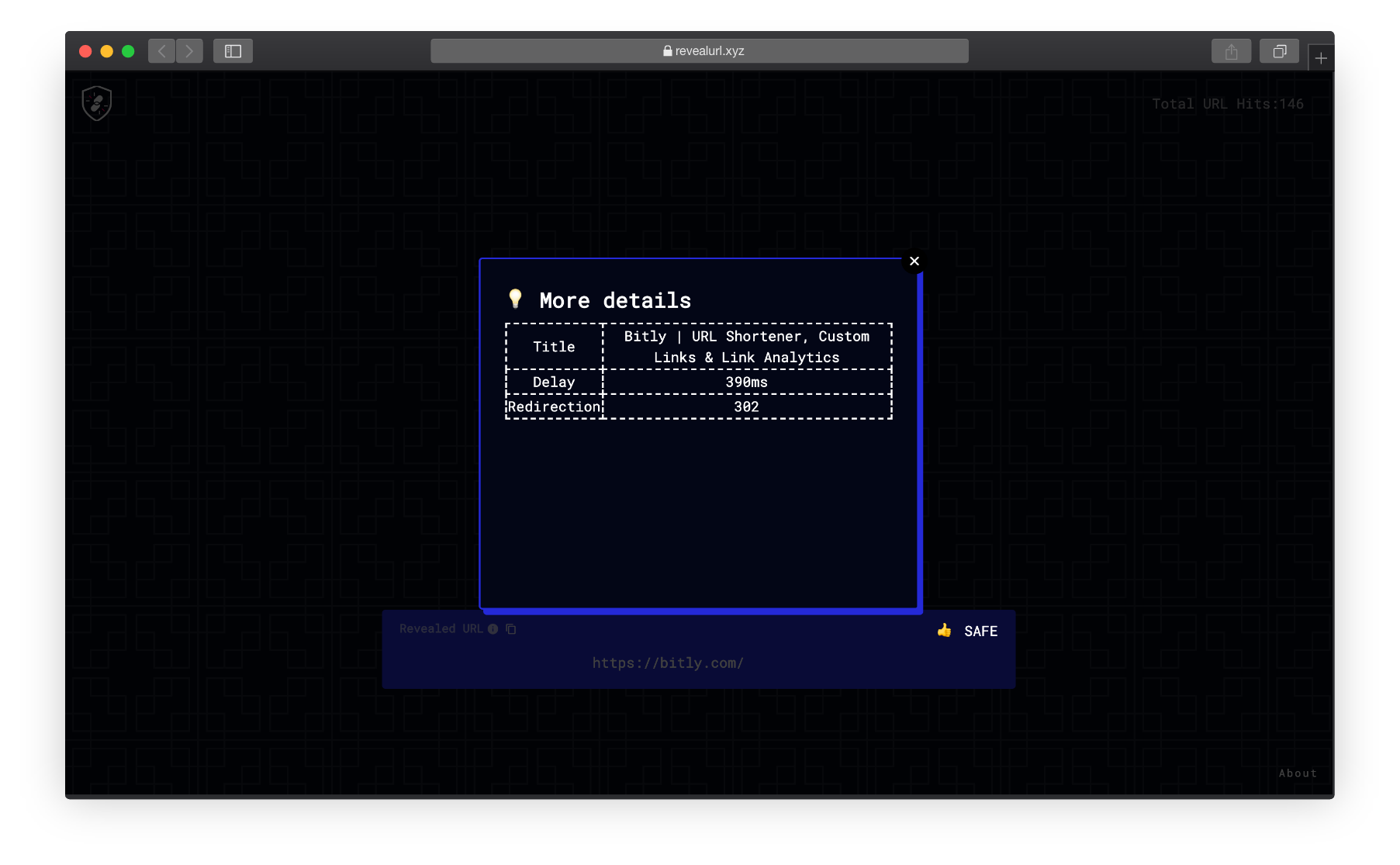Copy the revealed URL
This screenshot has height=865, width=1400.
point(511,629)
